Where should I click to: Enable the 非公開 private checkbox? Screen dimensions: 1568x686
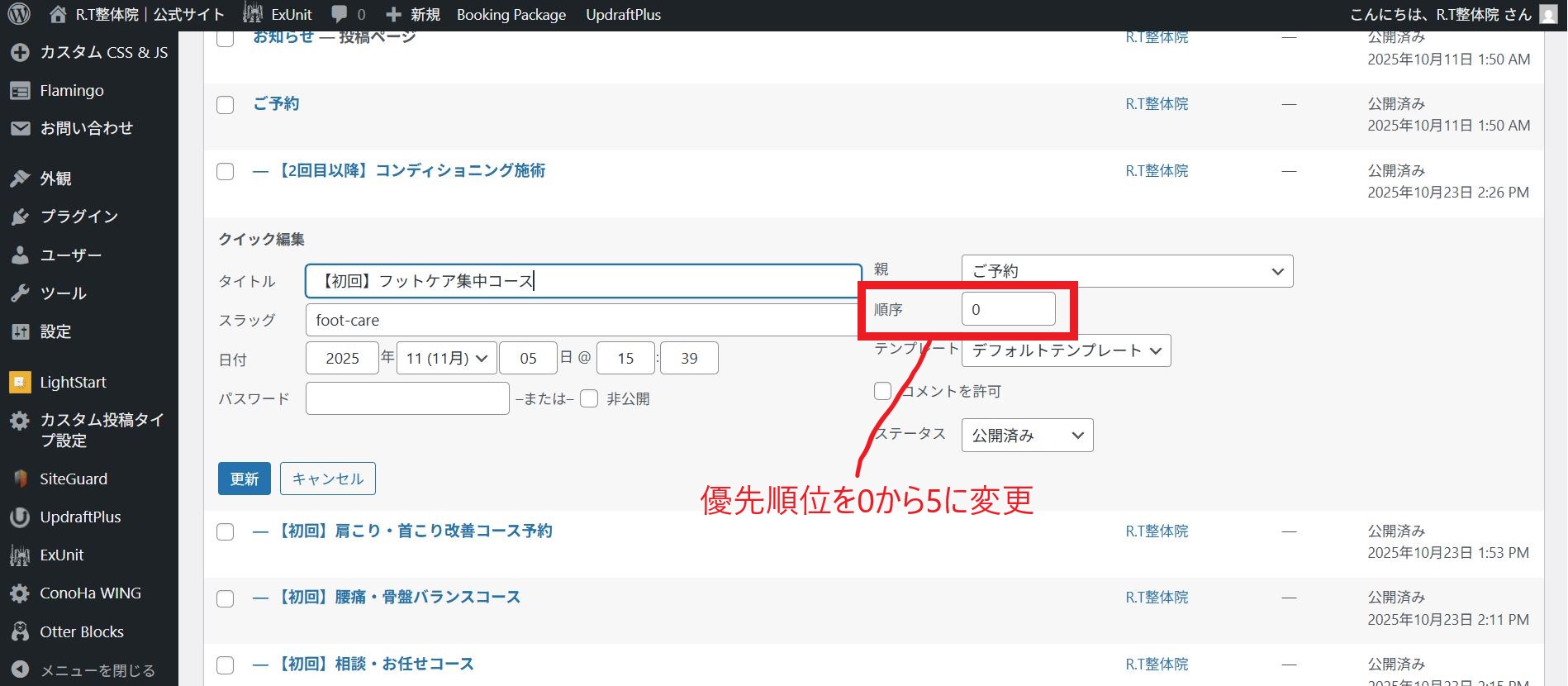589,399
